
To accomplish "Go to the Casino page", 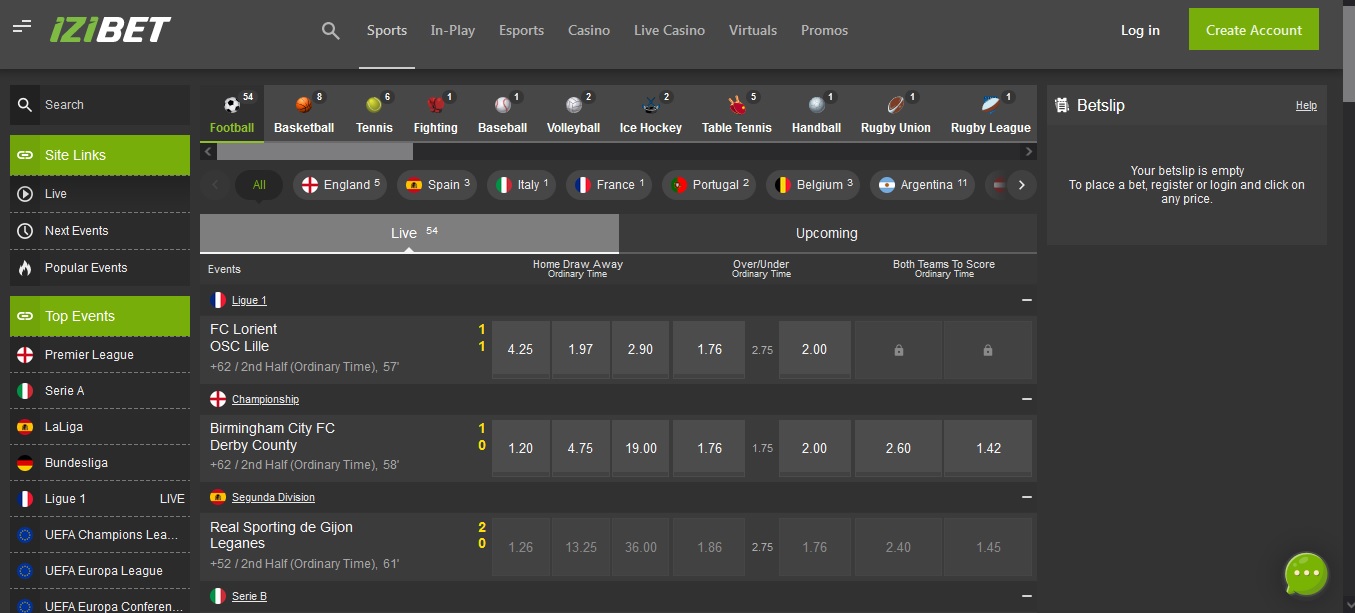I will tap(589, 31).
